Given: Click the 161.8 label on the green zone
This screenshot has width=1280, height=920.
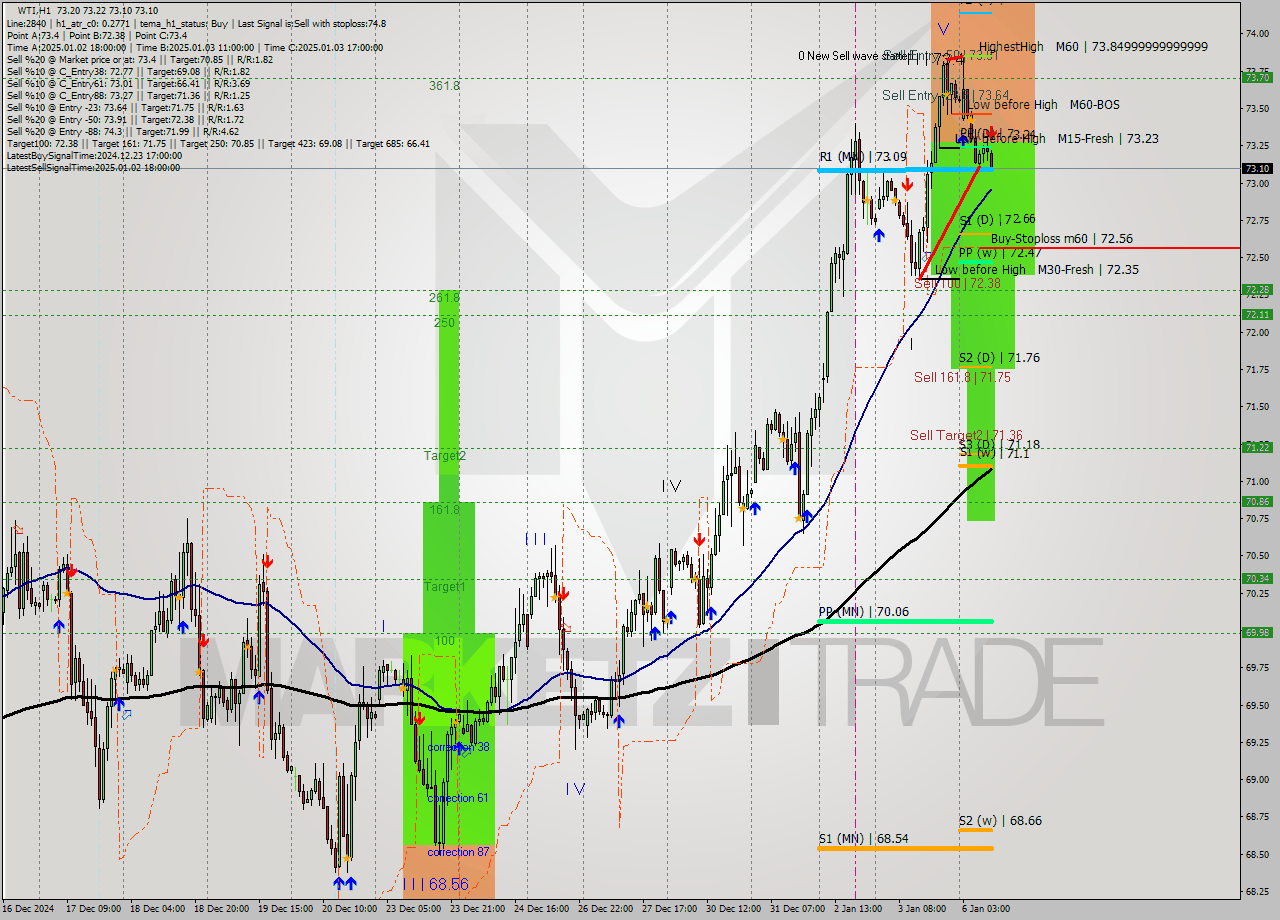Looking at the screenshot, I should point(444,510).
